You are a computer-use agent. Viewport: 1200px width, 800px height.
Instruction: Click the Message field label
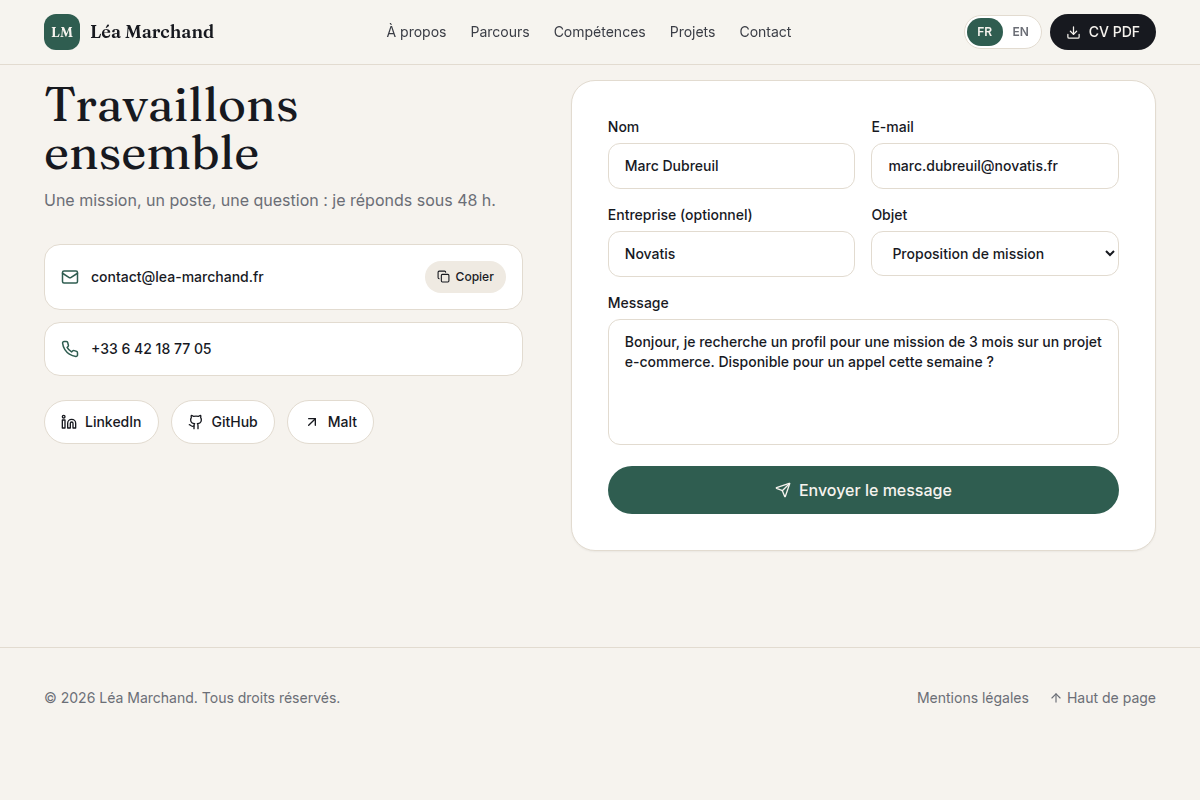[x=638, y=303]
